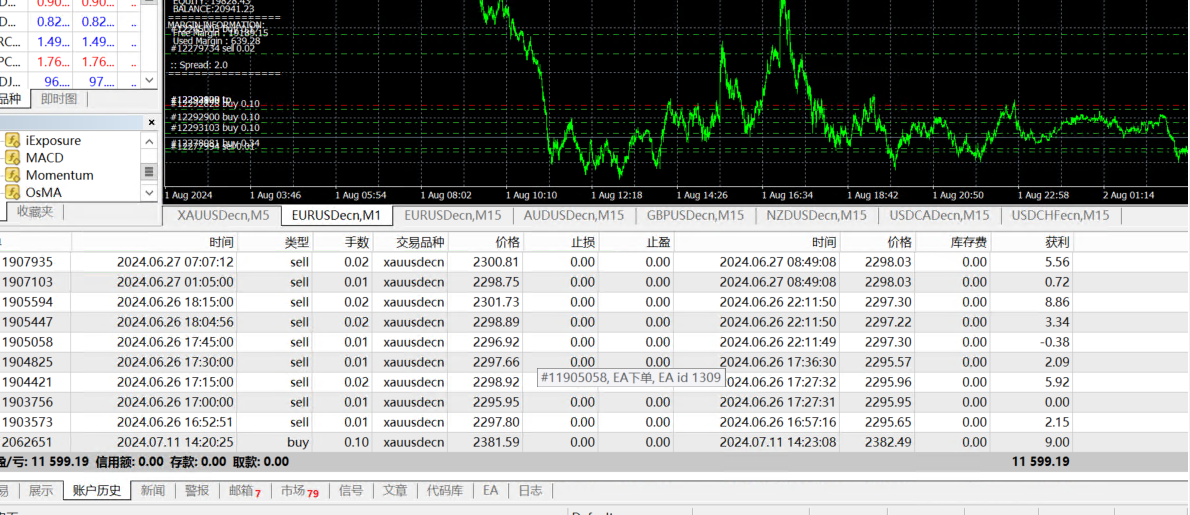1190x515 pixels.
Task: Switch to XAUUSDecn,M5 chart tab
Action: click(x=222, y=215)
